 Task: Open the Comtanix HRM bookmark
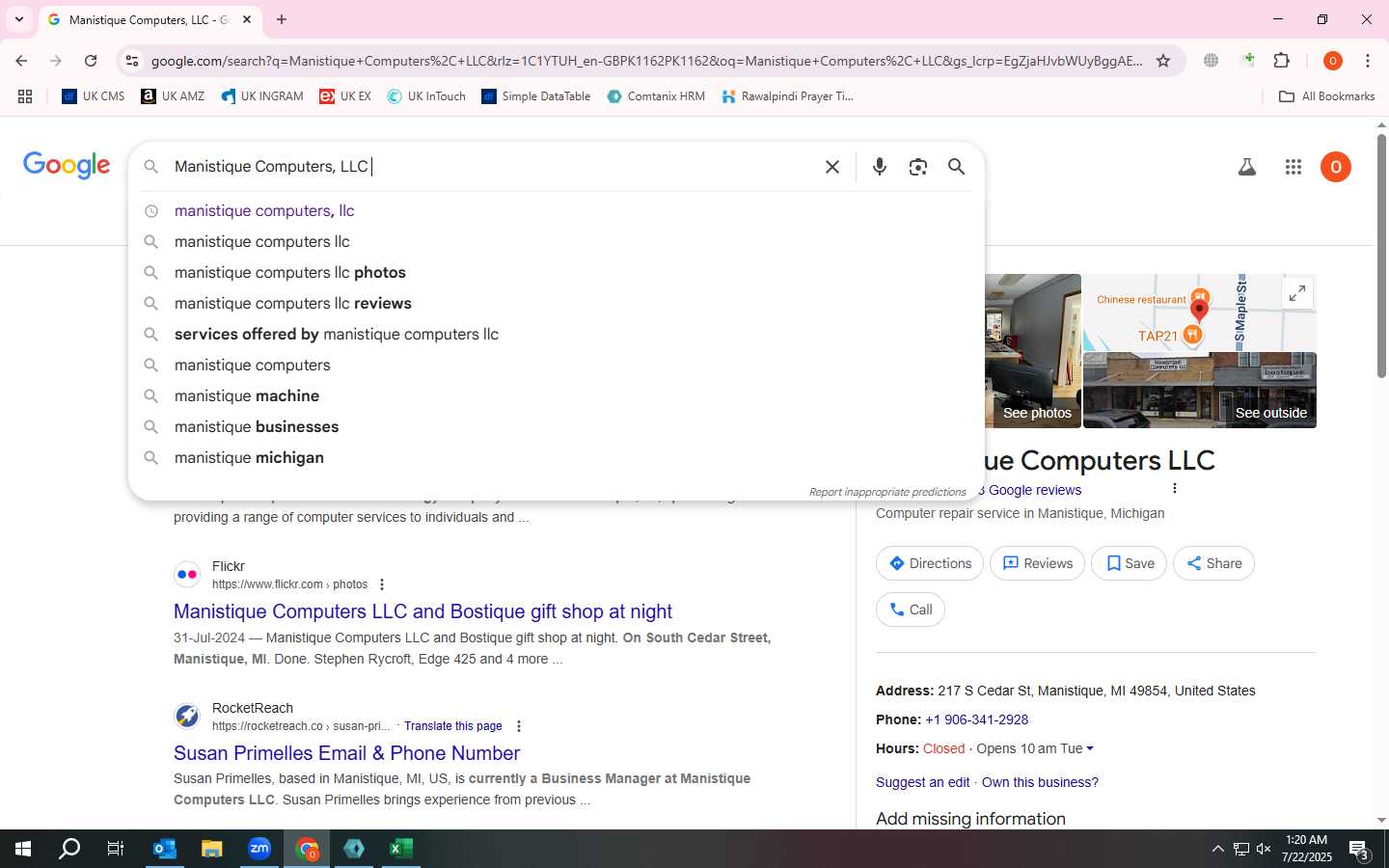pos(656,96)
